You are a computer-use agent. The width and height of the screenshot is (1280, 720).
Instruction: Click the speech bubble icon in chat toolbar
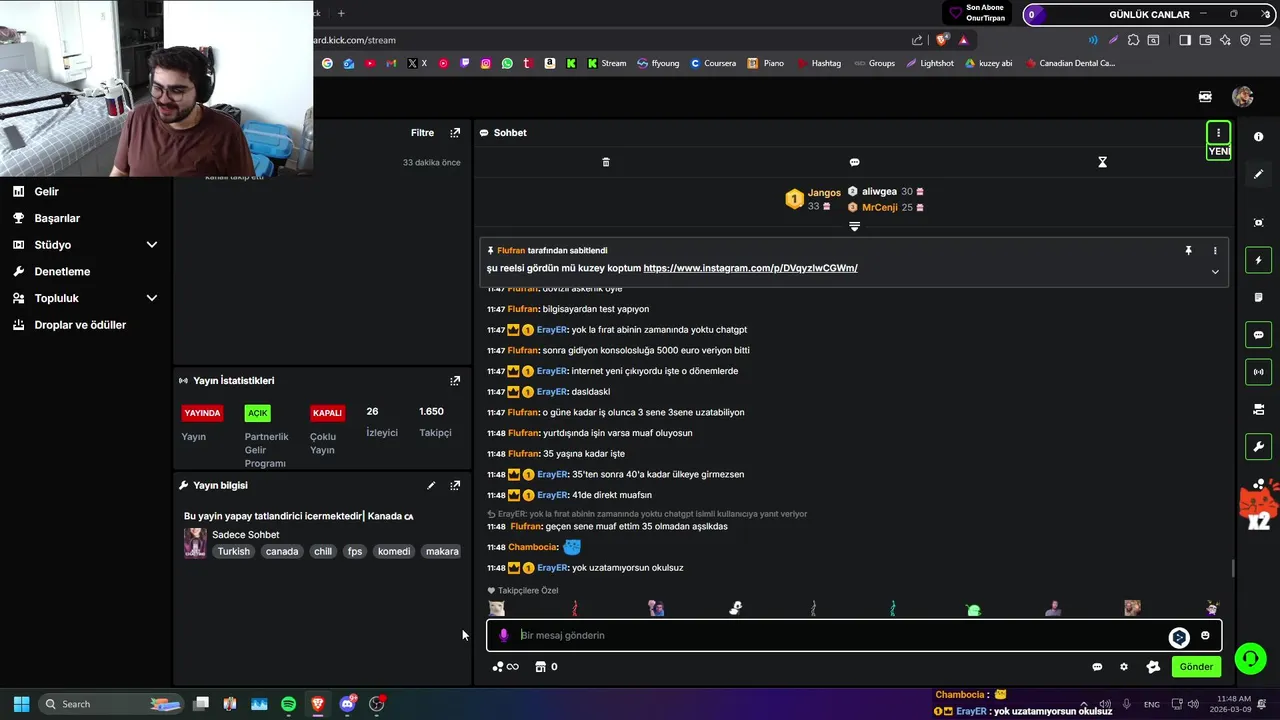click(854, 162)
